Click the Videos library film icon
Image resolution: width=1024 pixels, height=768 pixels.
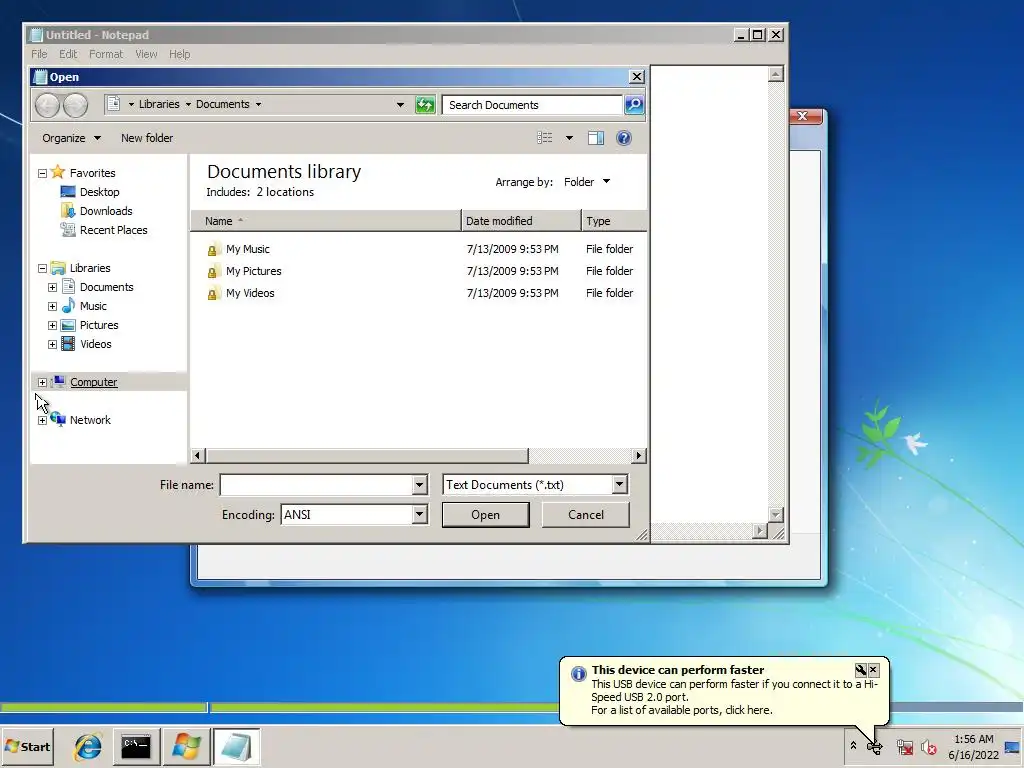click(68, 344)
